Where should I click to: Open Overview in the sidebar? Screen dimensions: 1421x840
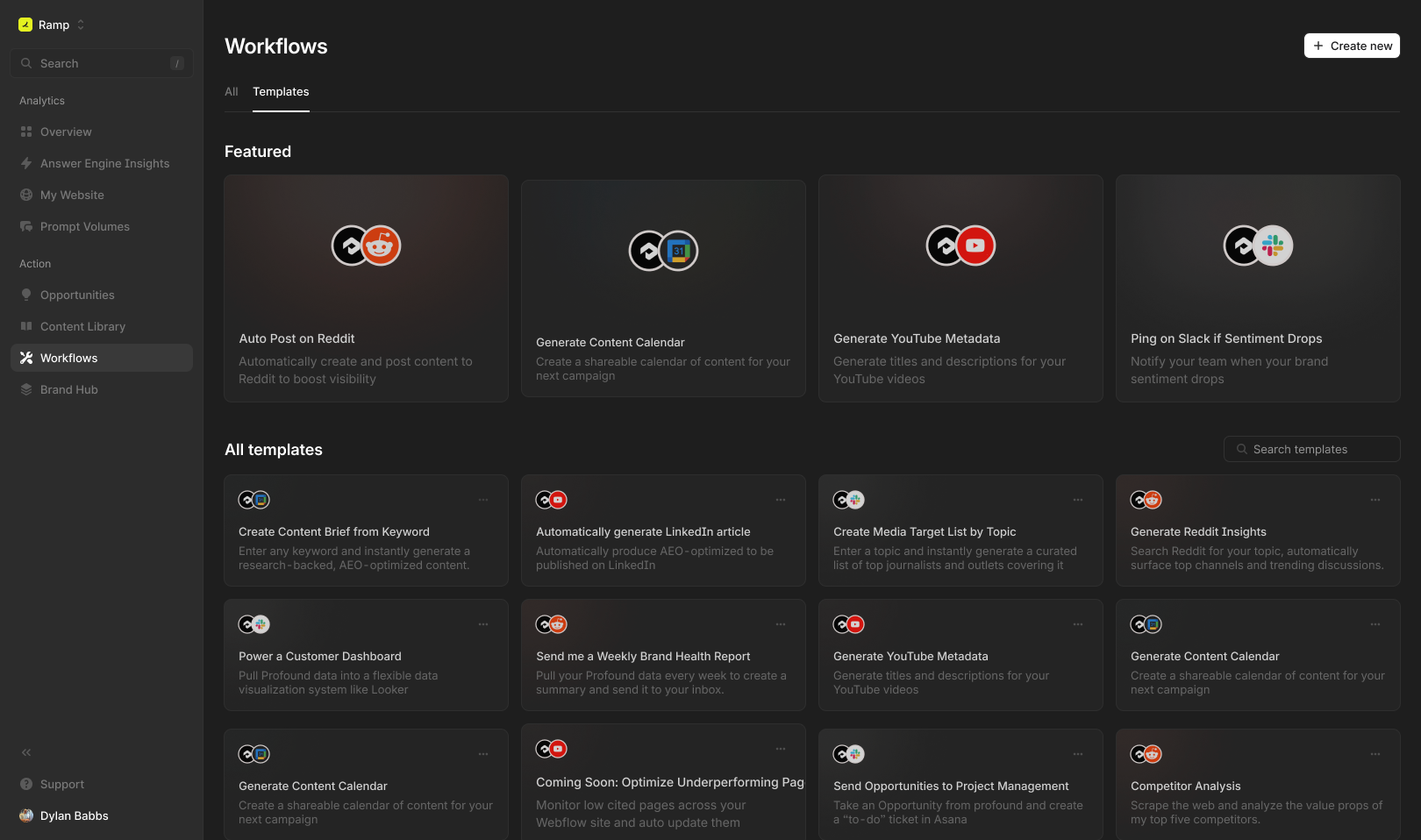(102, 132)
